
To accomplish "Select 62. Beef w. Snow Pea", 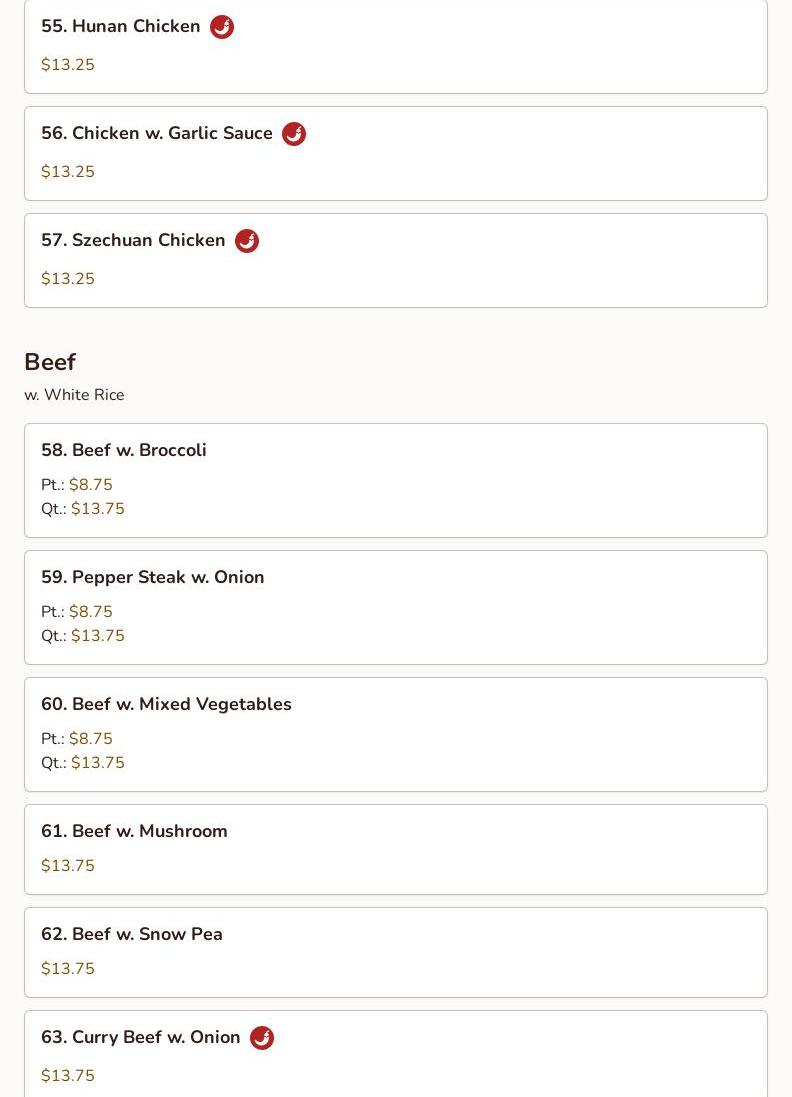I will [x=396, y=953].
